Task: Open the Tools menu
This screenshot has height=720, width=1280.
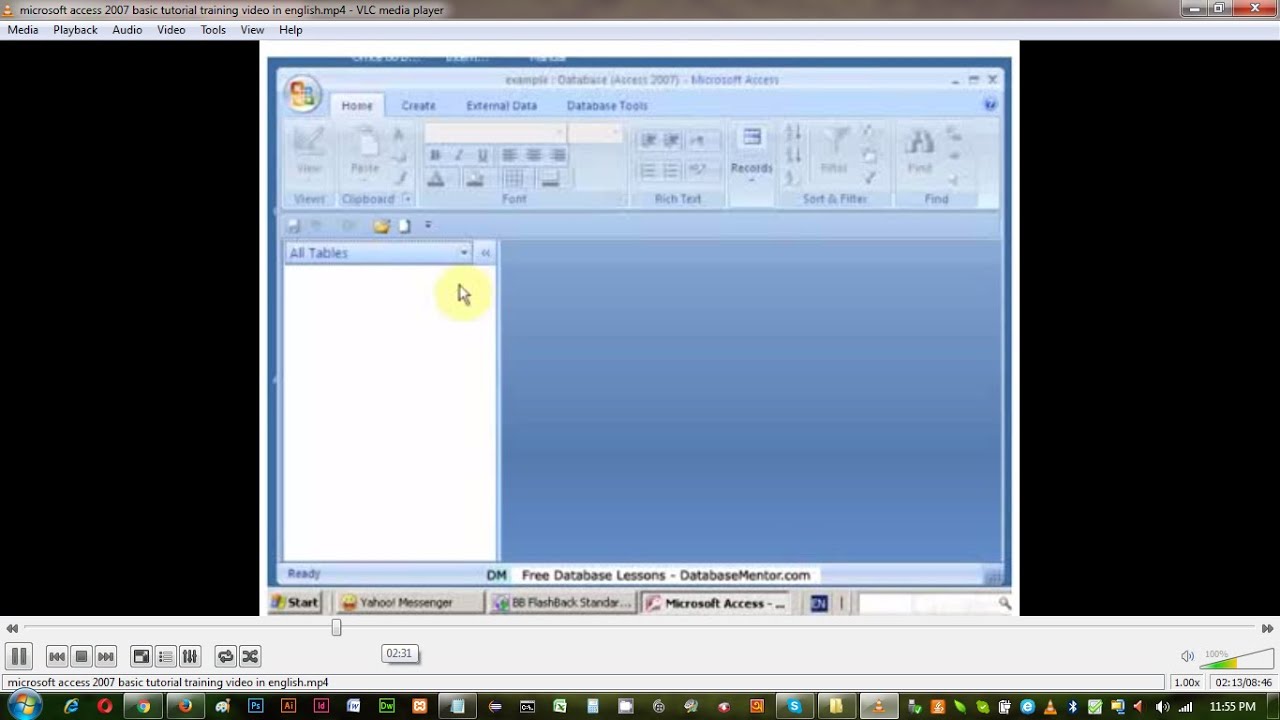Action: (213, 30)
